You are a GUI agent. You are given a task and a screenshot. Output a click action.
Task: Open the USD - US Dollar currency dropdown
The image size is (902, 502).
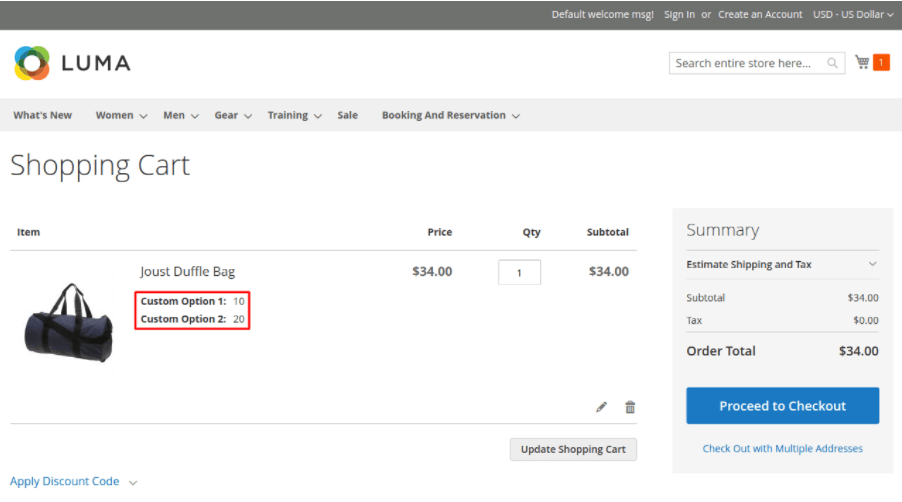click(x=853, y=14)
